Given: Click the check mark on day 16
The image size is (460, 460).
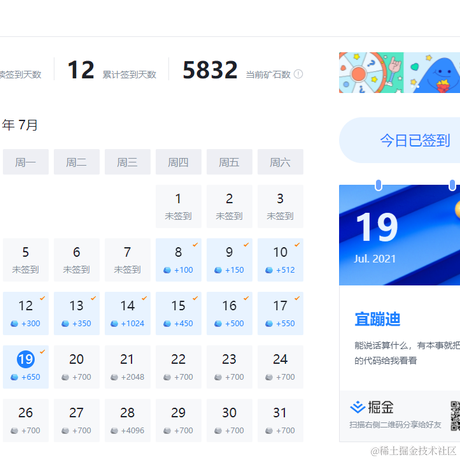Looking at the screenshot, I should pos(246,298).
